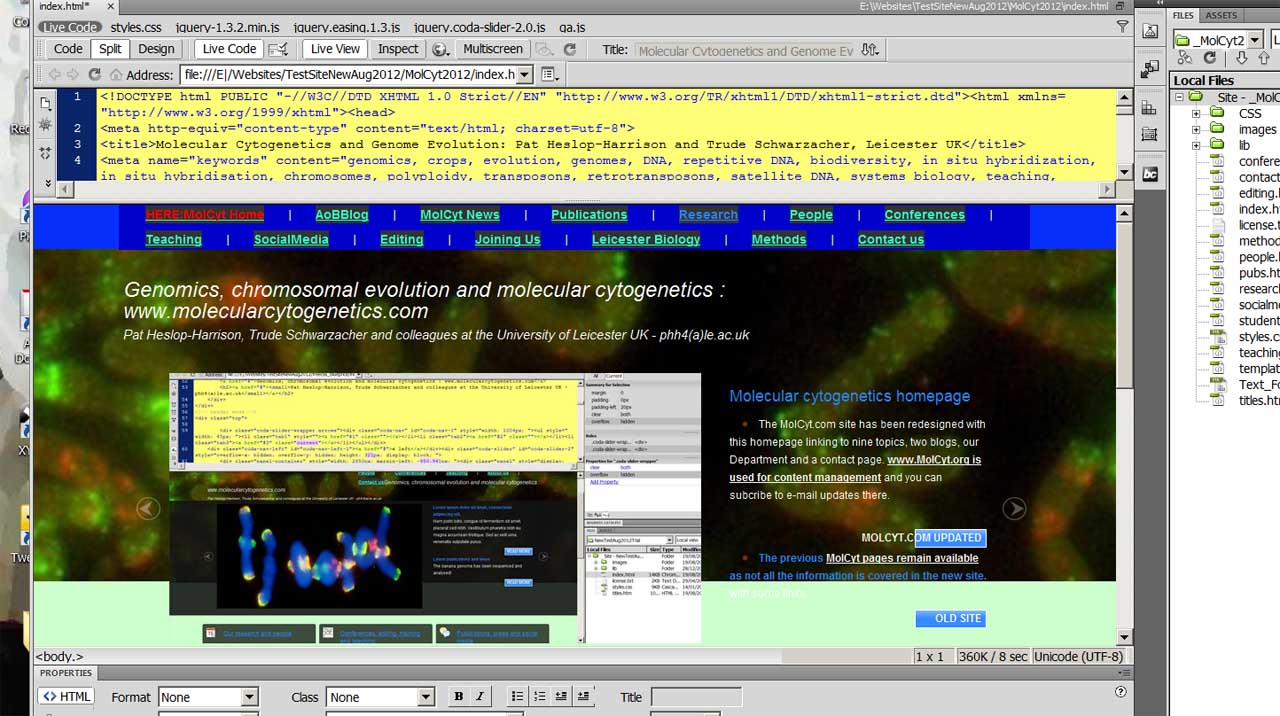This screenshot has width=1280, height=716.
Task: Click the refresh icon beside the Address field
Action: click(x=94, y=74)
